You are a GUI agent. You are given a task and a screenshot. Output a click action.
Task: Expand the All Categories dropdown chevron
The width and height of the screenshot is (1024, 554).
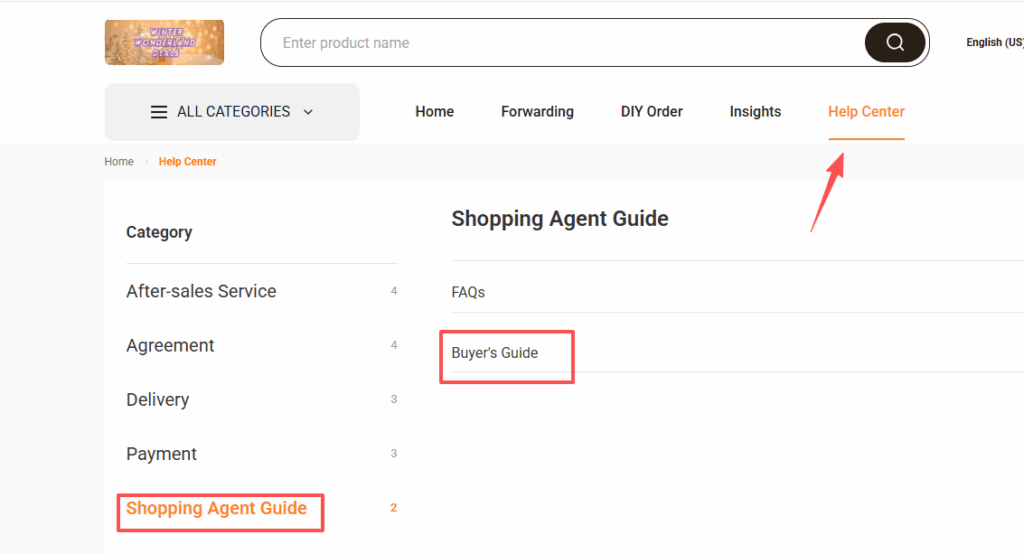coord(308,112)
